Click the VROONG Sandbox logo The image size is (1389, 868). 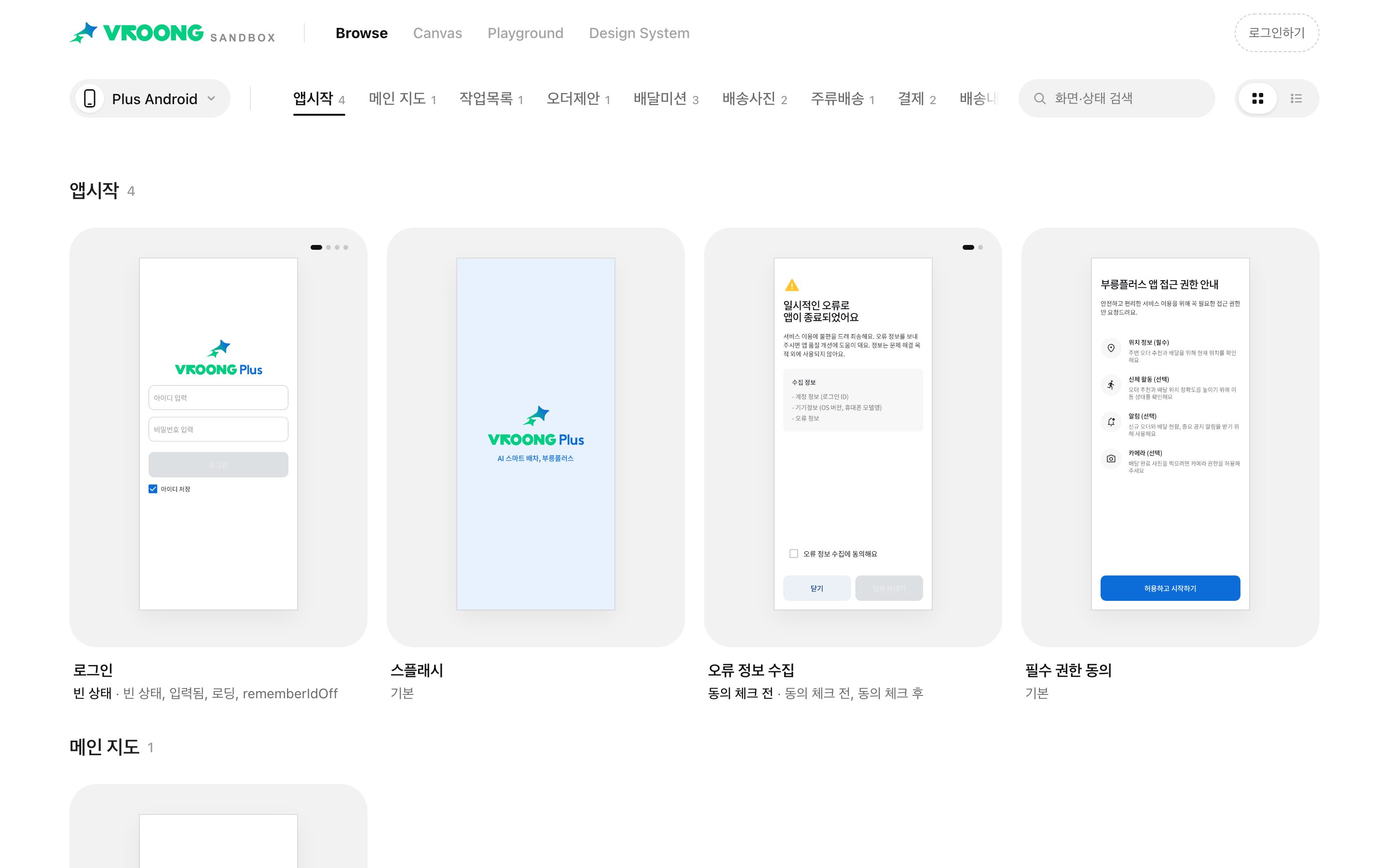pyautogui.click(x=172, y=33)
